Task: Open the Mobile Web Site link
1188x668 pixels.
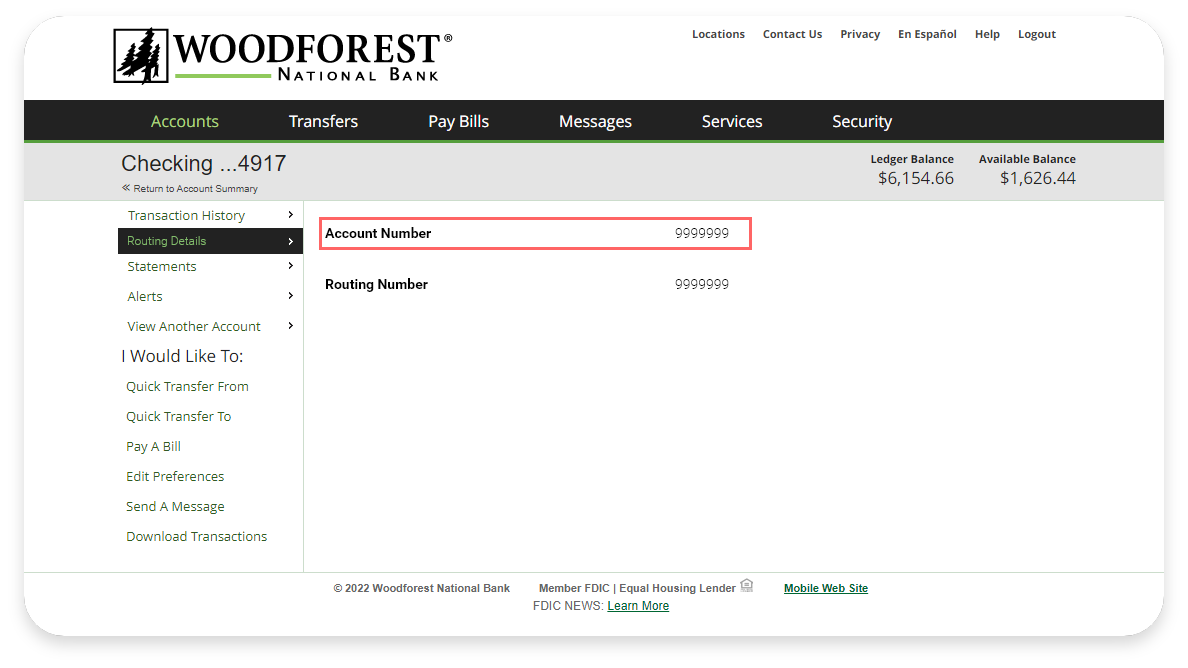Action: point(825,589)
